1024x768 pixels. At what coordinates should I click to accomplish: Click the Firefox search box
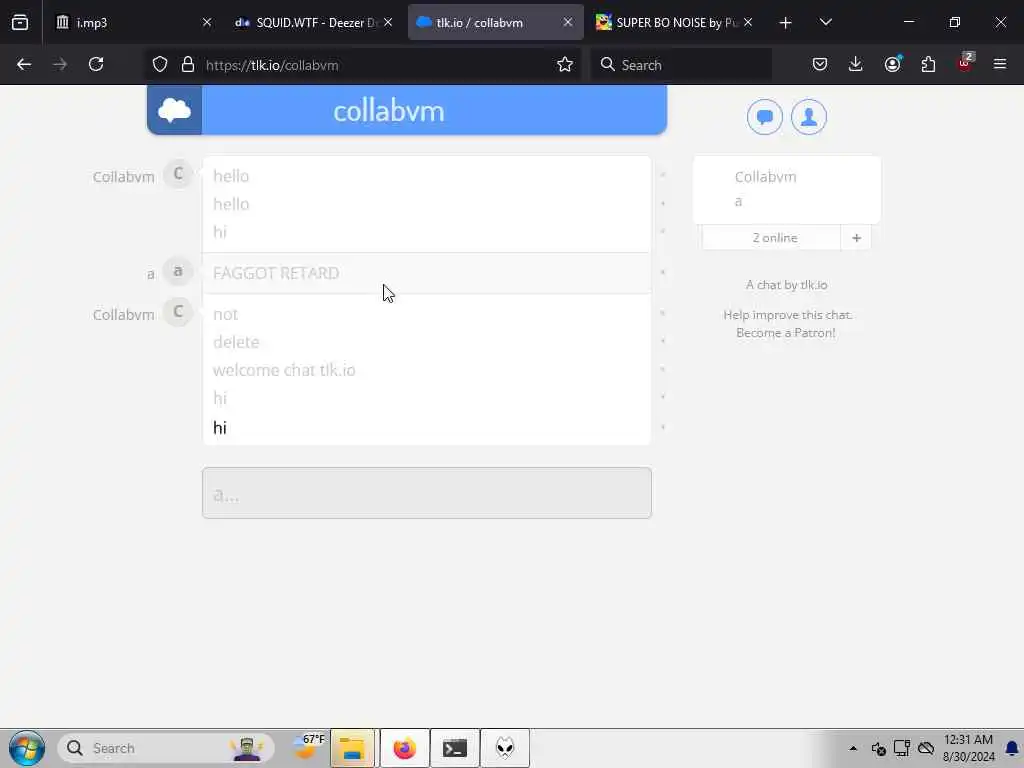click(x=681, y=65)
